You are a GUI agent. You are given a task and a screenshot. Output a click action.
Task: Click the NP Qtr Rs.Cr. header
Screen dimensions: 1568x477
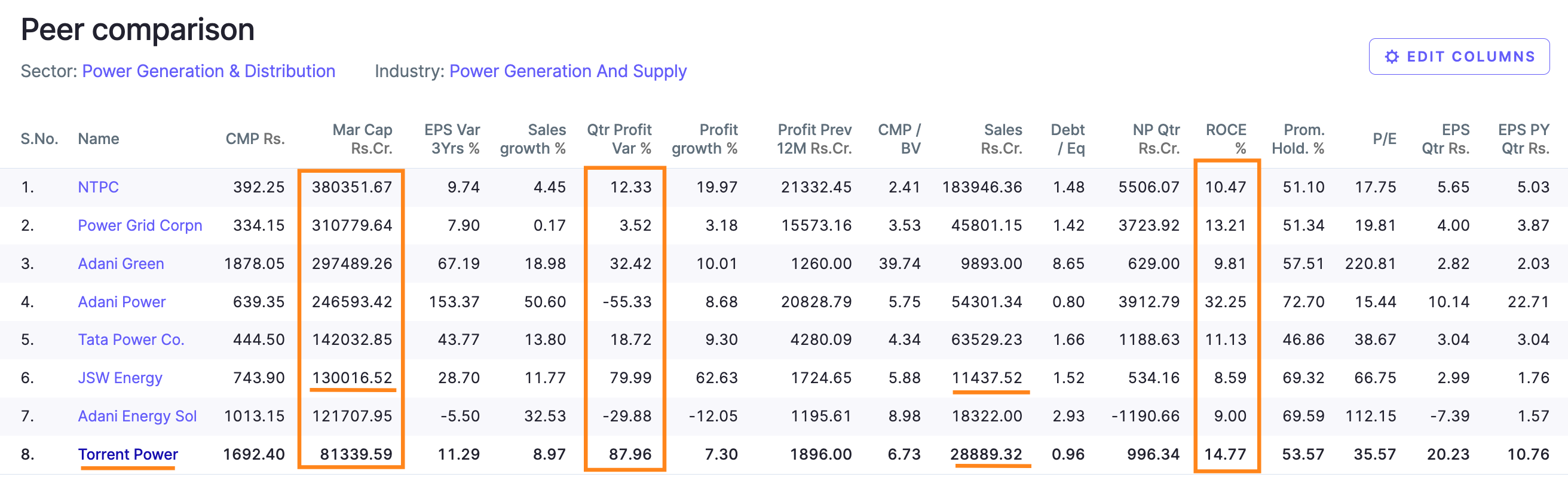point(1156,139)
